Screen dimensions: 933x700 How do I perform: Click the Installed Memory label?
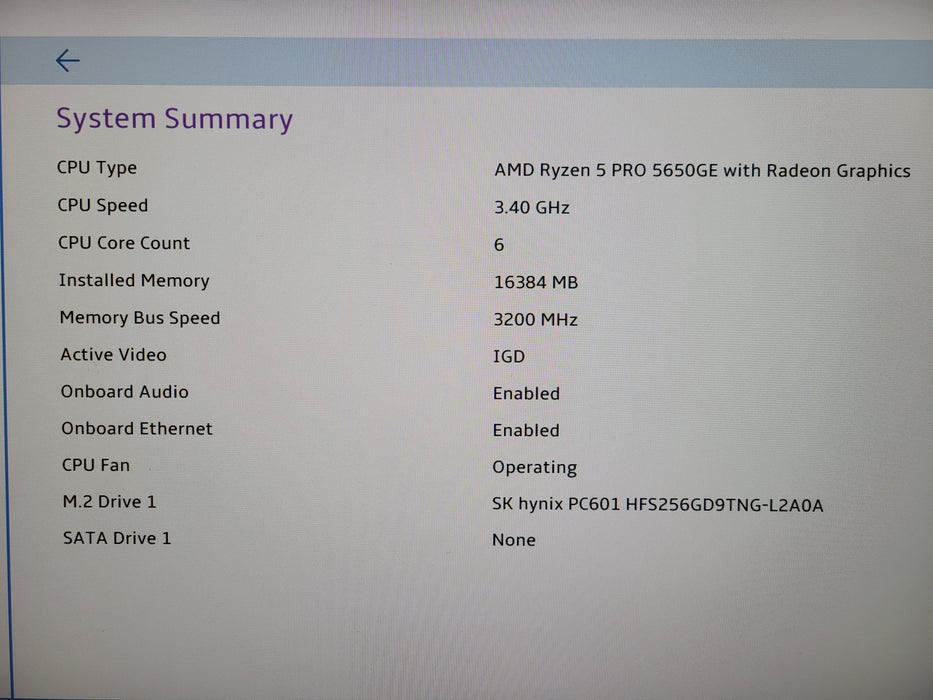click(x=134, y=280)
